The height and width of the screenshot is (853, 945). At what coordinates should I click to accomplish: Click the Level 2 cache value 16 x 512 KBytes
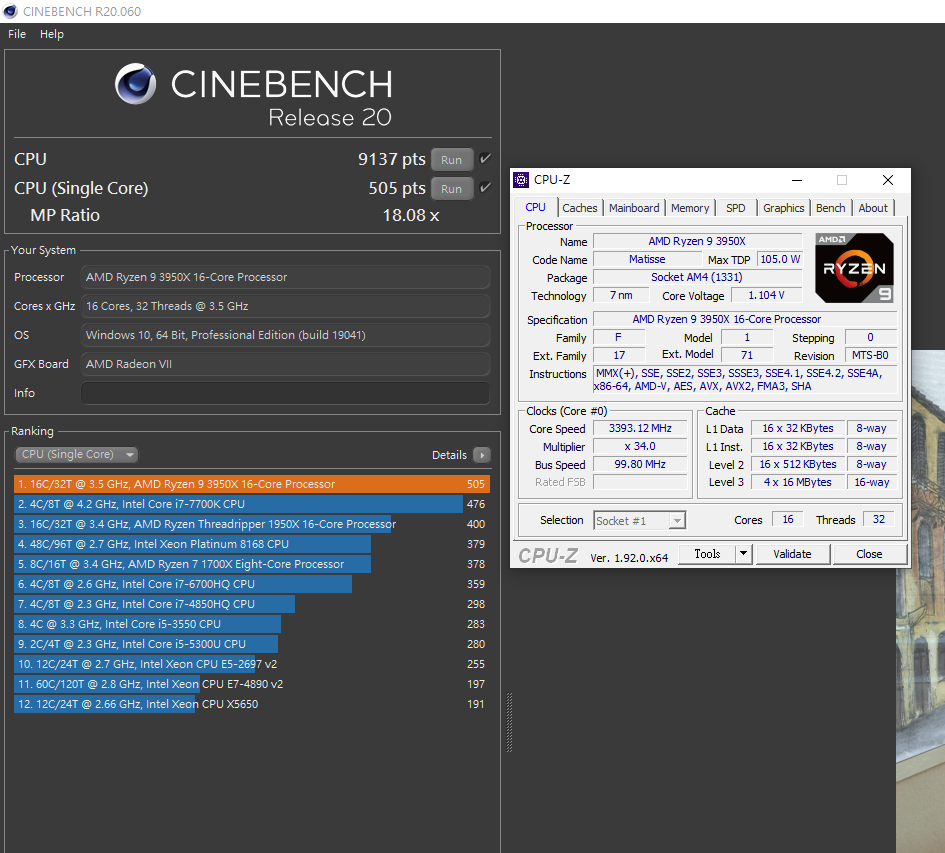point(797,464)
